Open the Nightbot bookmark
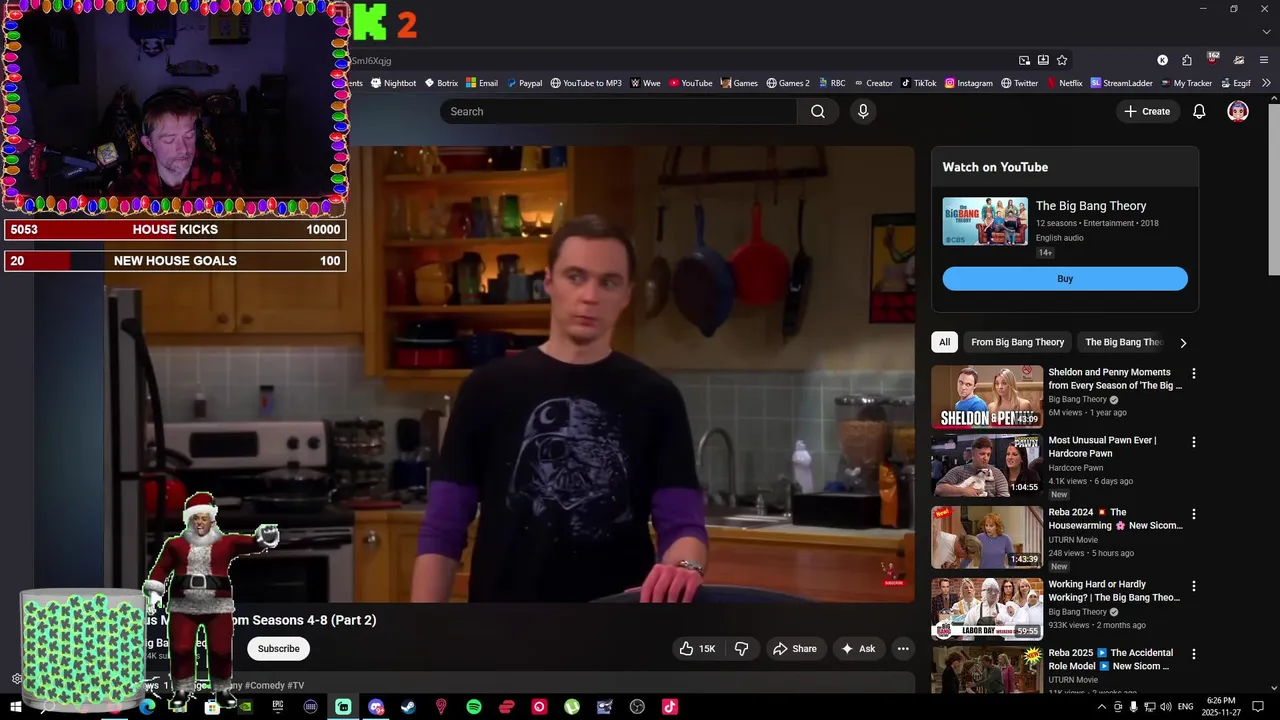 393,83
